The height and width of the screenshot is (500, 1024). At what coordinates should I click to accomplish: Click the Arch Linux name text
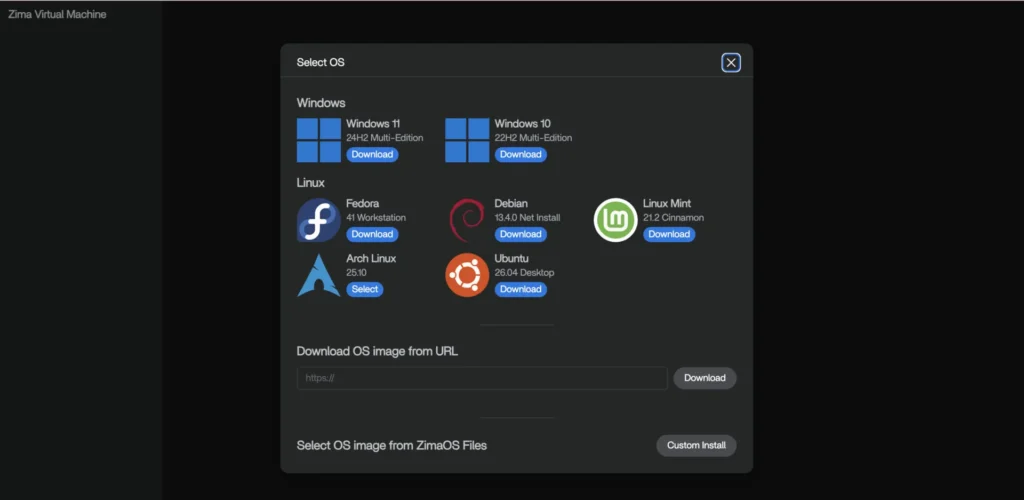[371, 258]
